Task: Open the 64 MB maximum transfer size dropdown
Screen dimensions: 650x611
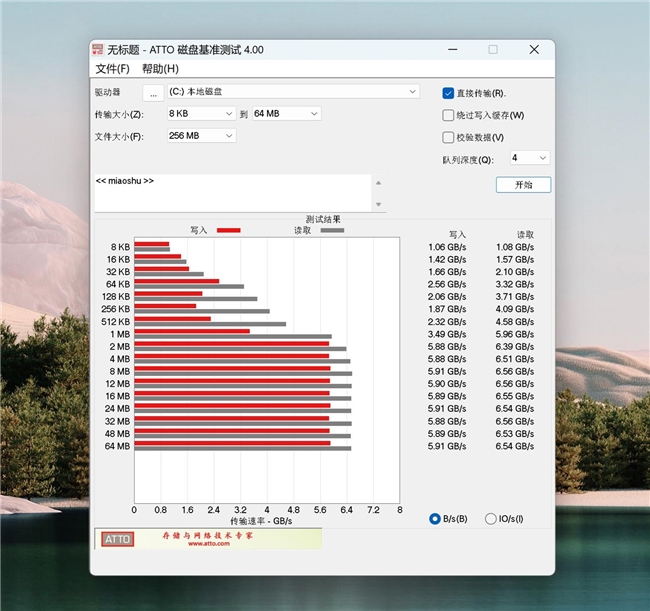Action: (286, 114)
